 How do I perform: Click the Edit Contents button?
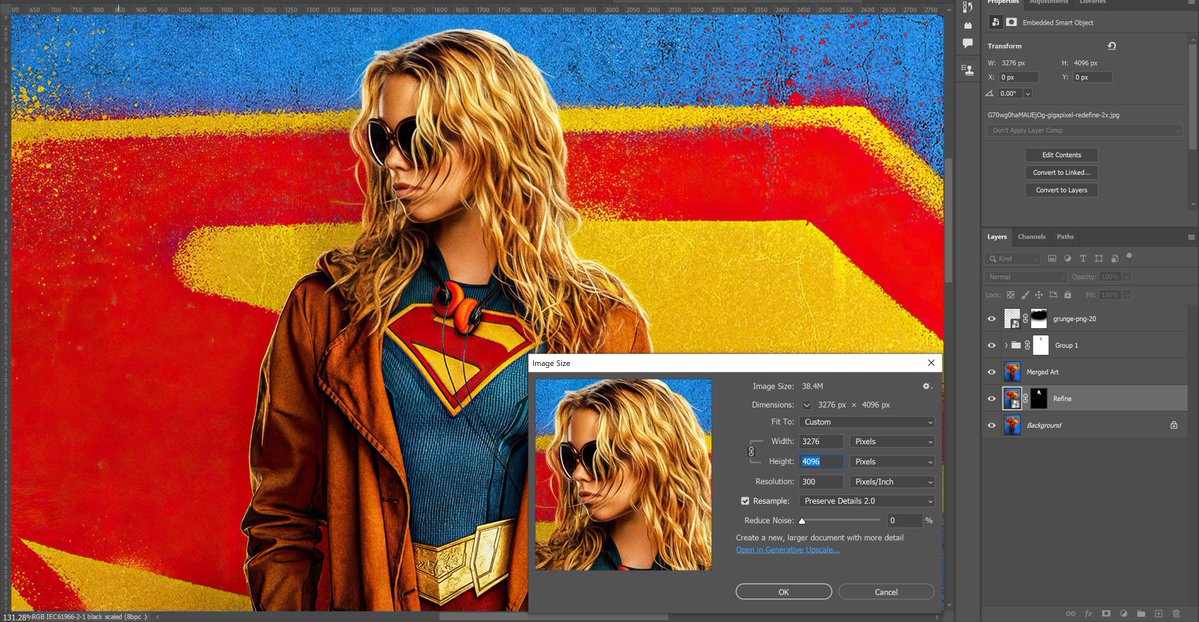point(1061,155)
